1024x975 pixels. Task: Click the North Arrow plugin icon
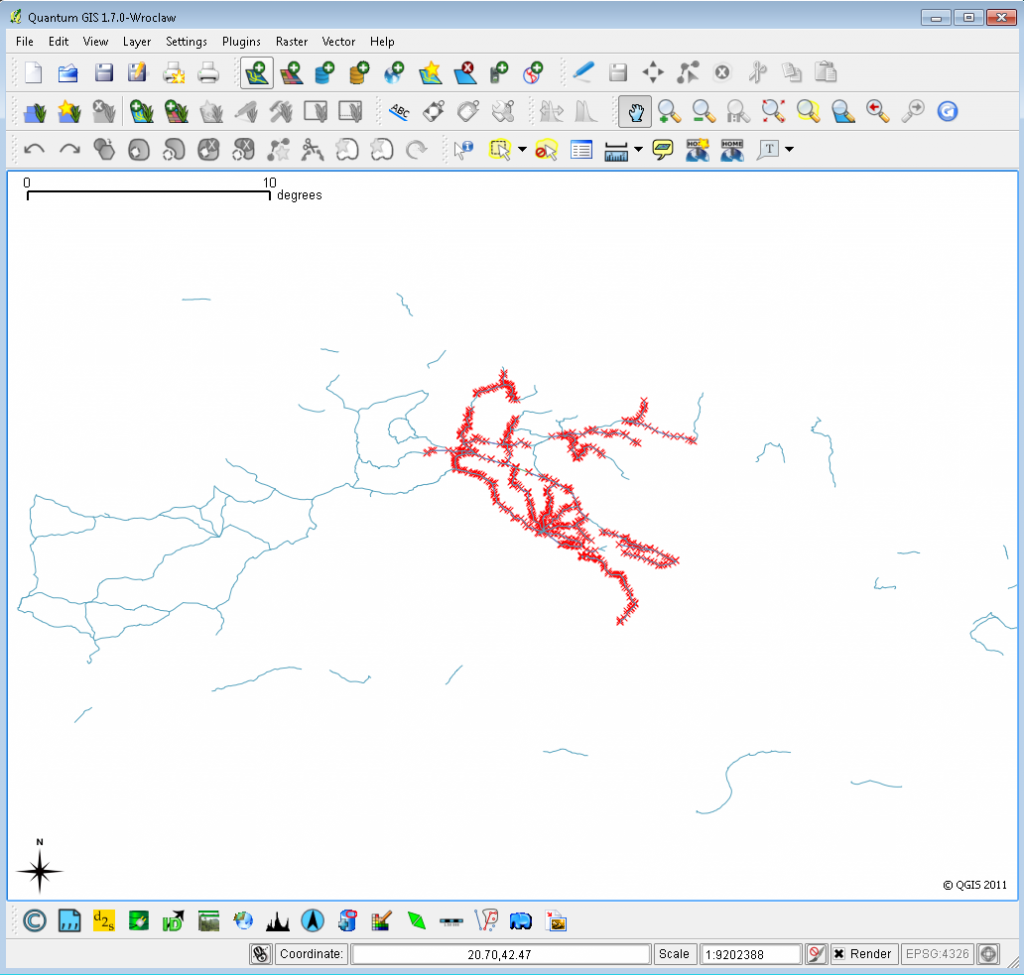(x=313, y=921)
